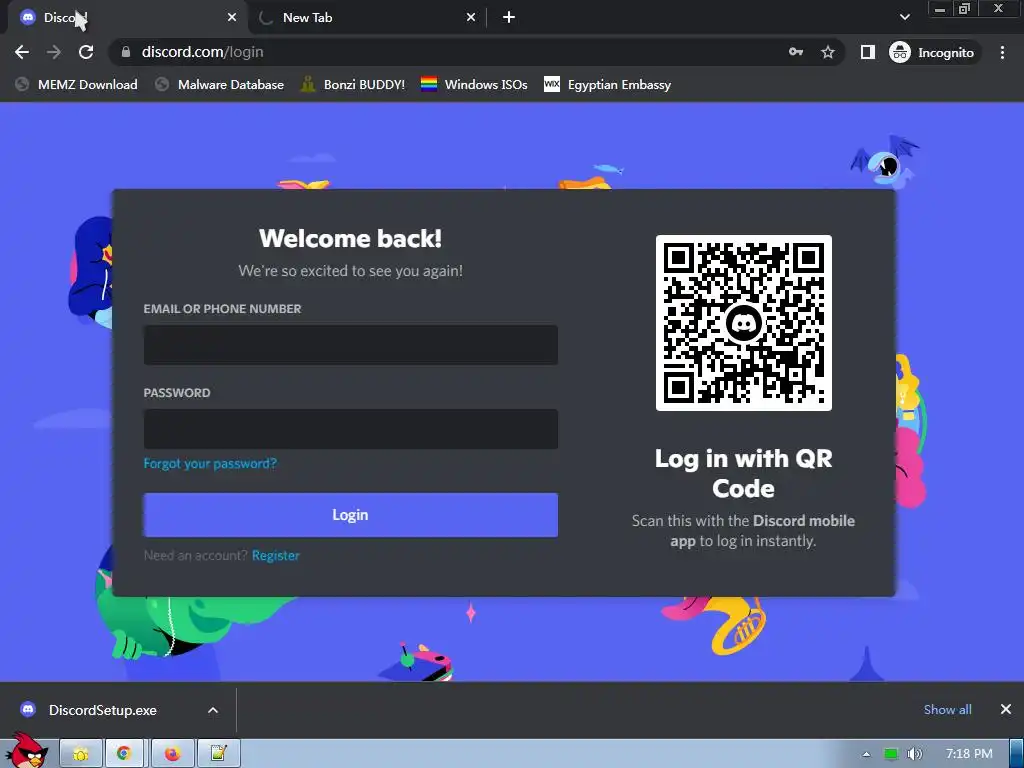The width and height of the screenshot is (1024, 768).
Task: Bookmark this page with the star icon
Action: 828,52
